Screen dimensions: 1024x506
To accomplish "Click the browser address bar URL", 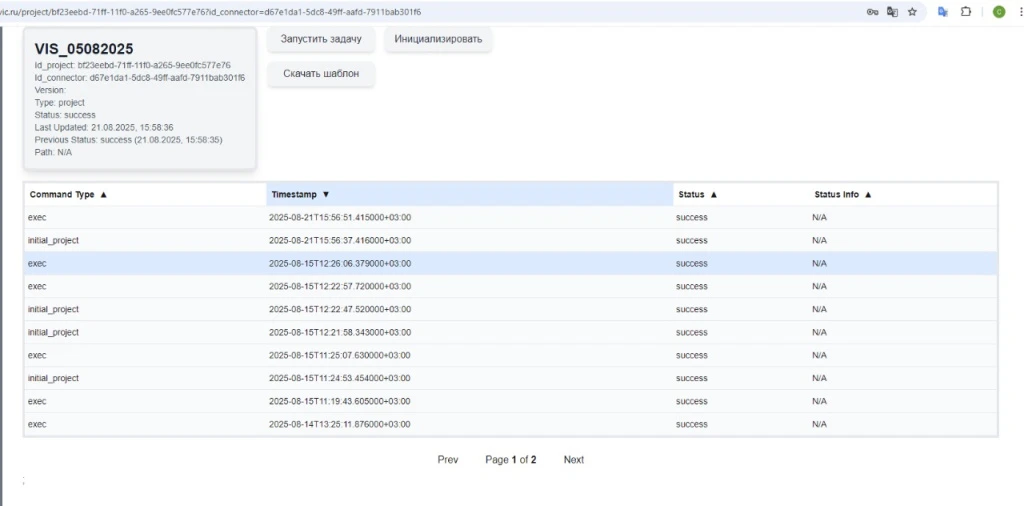I will [x=300, y=12].
